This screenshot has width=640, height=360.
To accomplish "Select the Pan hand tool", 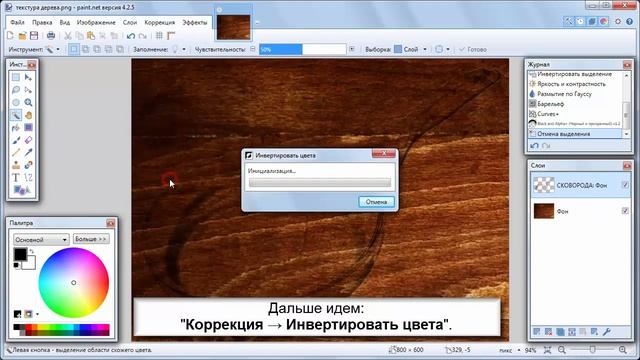I will click(x=28, y=115).
